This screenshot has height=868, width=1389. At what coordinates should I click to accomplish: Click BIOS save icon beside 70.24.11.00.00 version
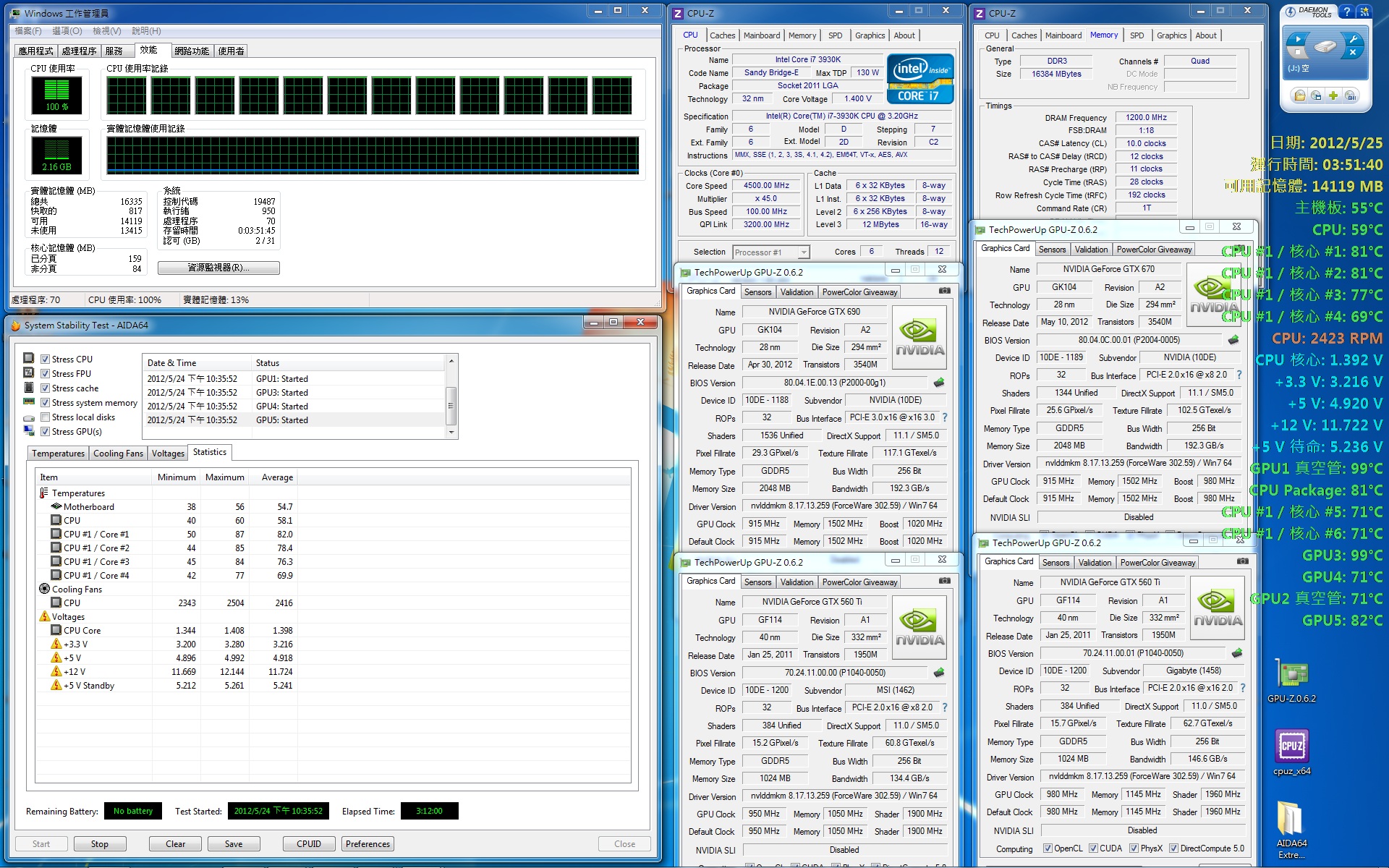(939, 673)
